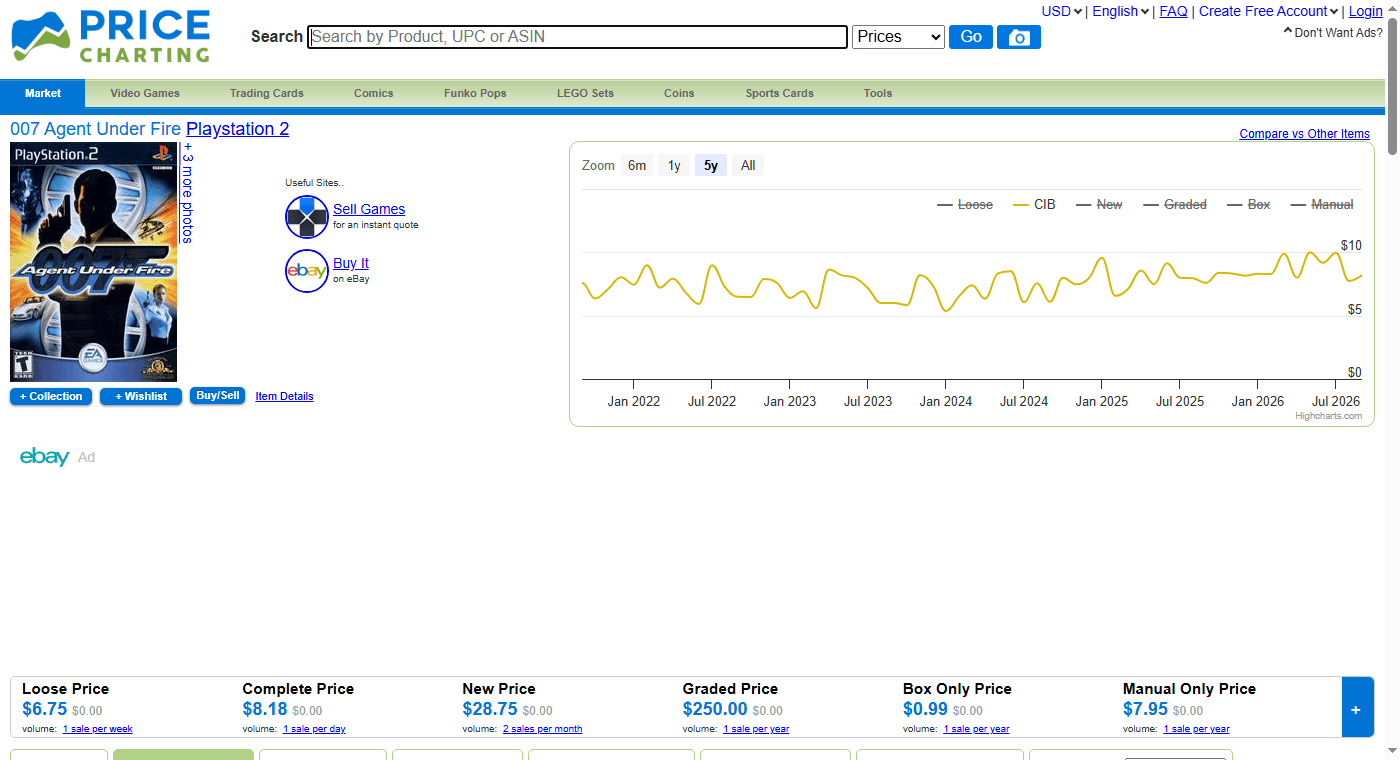Image resolution: width=1400 pixels, height=760 pixels.
Task: Open the English language dropdown
Action: point(1120,11)
